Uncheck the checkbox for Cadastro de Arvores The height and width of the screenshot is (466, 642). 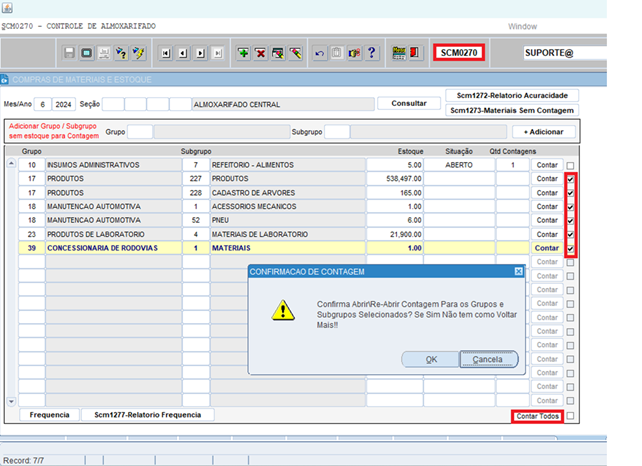[570, 193]
